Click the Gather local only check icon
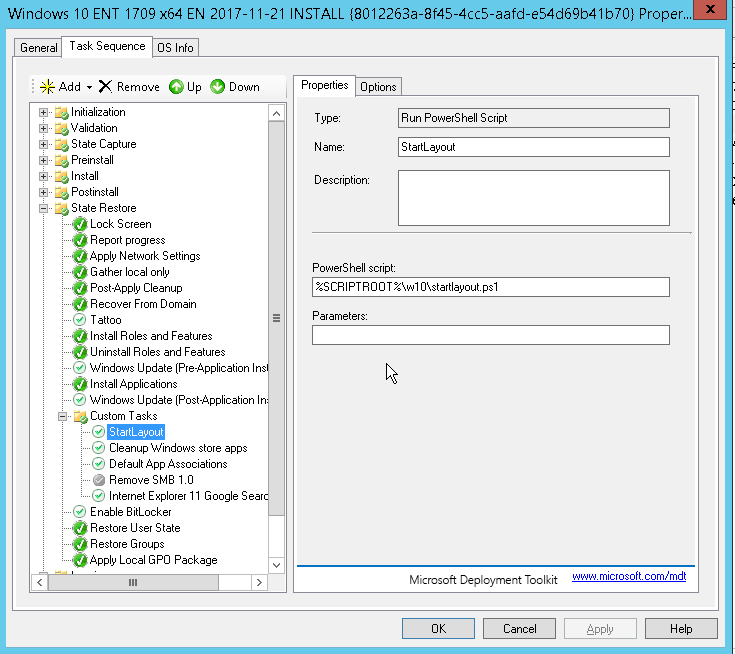735x654 pixels. [x=80, y=272]
